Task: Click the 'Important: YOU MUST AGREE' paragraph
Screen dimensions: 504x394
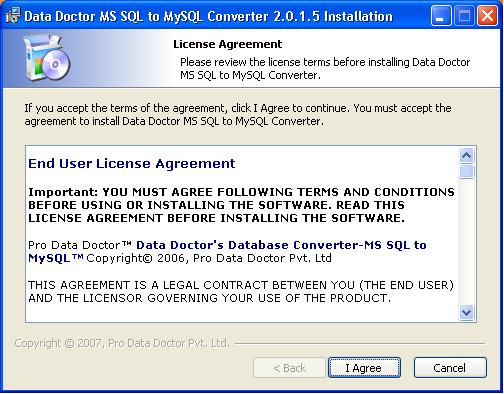Action: click(x=241, y=205)
